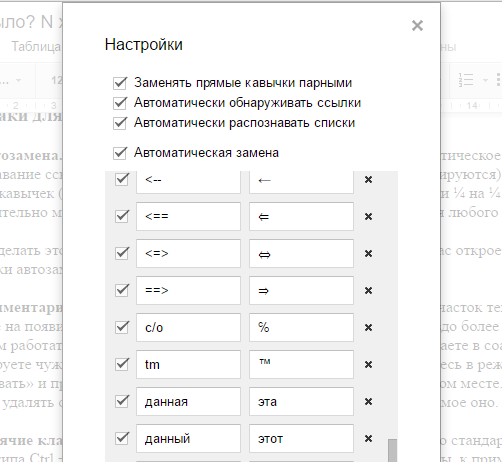Viewport: 502px width, 462px height.
Task: Delete the tm replacement row
Action: click(x=368, y=365)
